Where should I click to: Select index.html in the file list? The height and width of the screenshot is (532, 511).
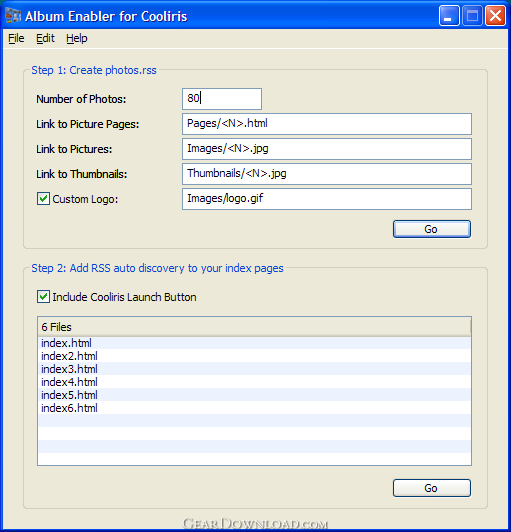click(x=254, y=343)
